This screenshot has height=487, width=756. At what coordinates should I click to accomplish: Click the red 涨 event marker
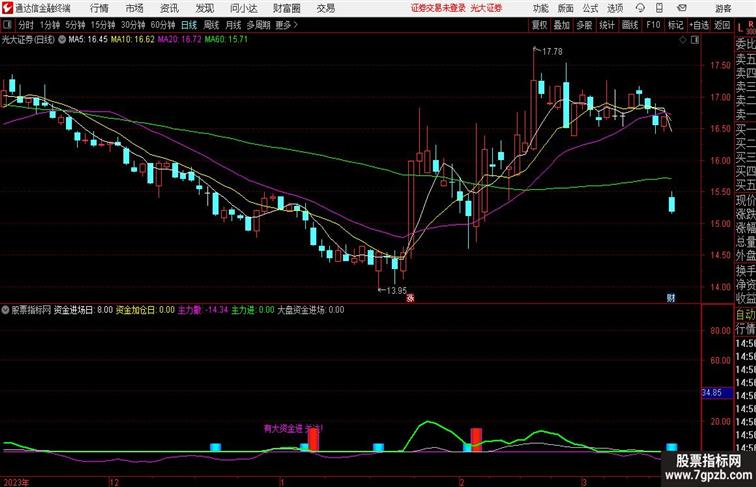tap(410, 298)
